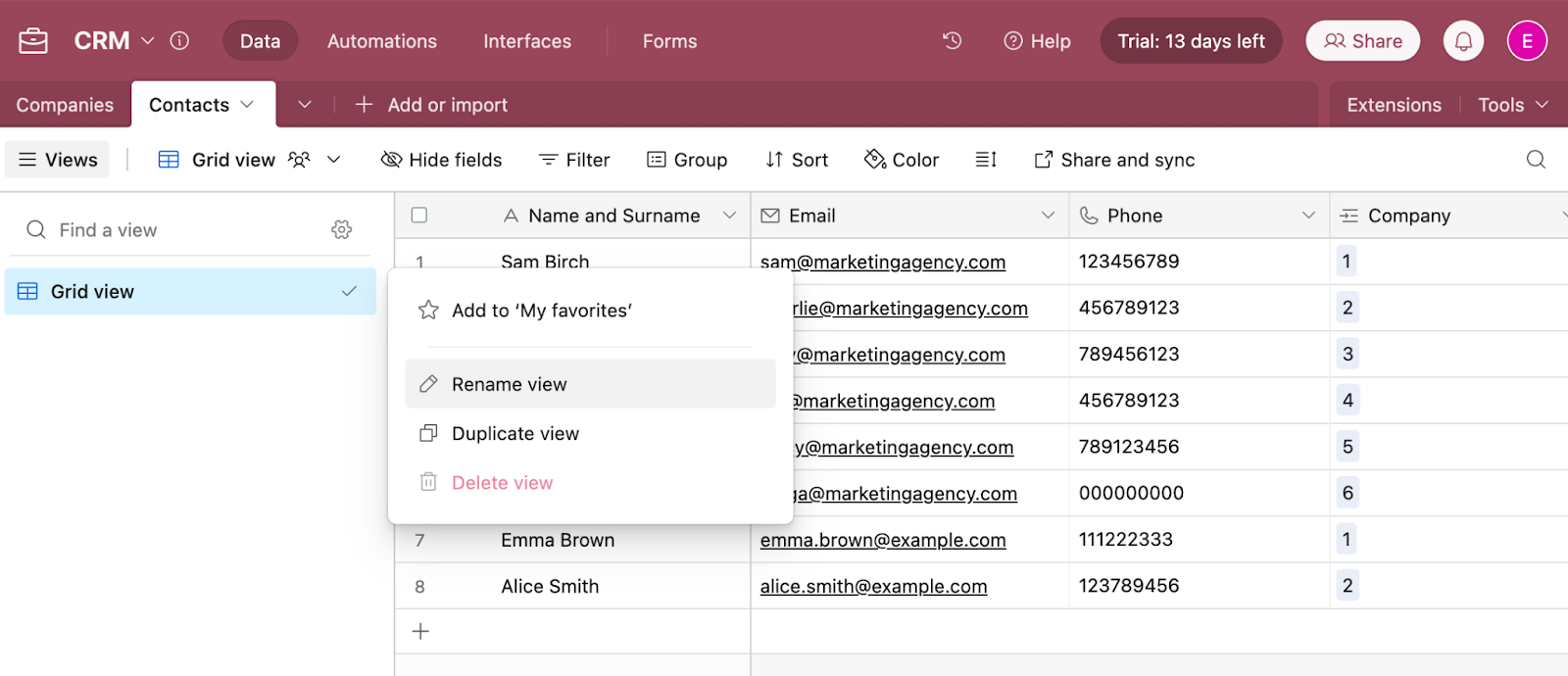Expand the Tools dropdown

(x=1513, y=105)
